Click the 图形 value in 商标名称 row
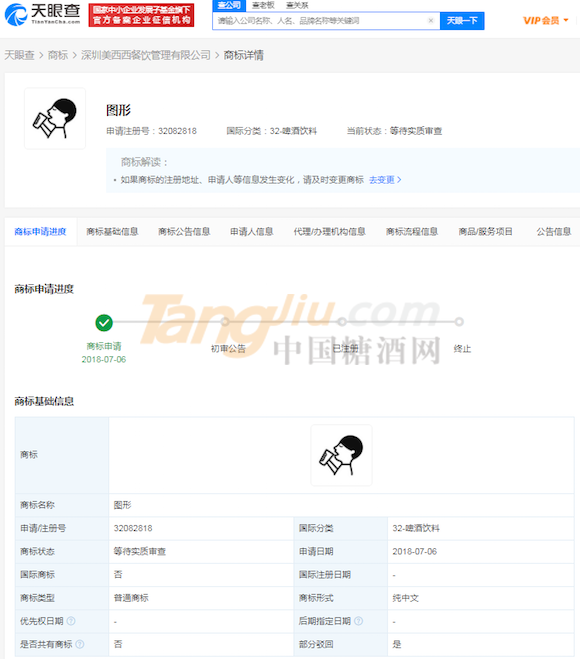The image size is (580, 659). pyautogui.click(x=122, y=505)
